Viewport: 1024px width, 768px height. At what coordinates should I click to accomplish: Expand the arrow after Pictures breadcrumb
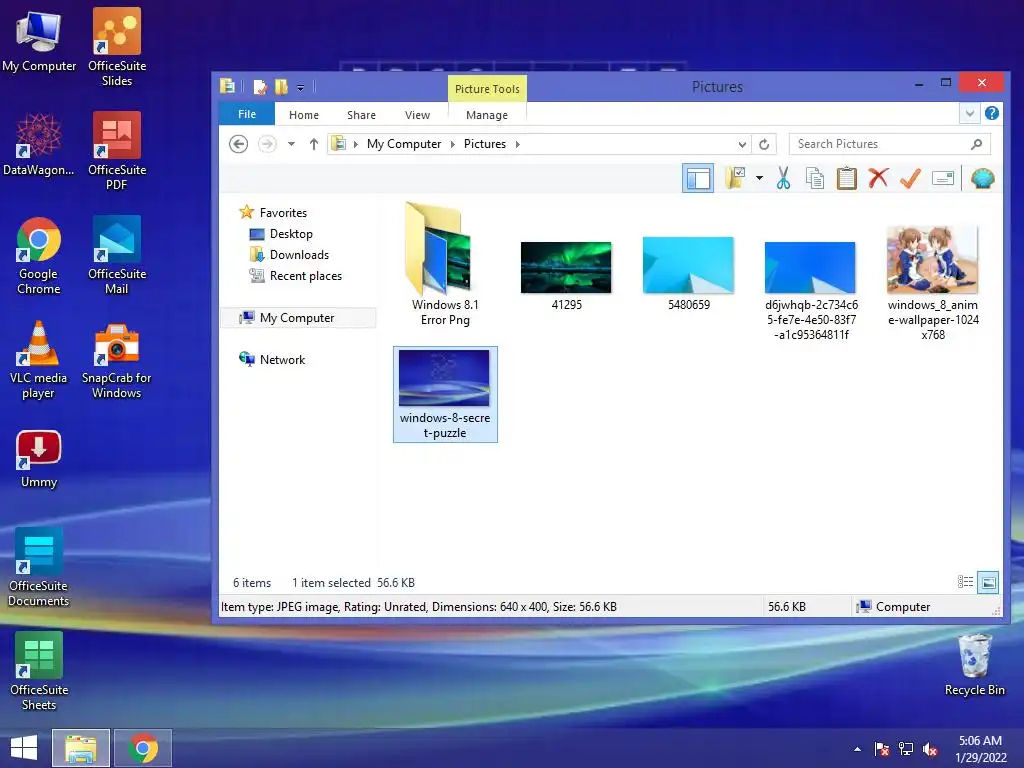point(517,144)
